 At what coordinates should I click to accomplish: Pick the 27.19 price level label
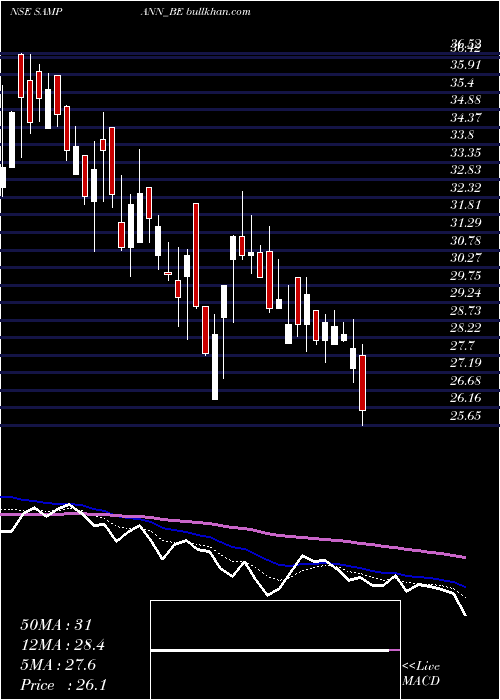tap(466, 363)
